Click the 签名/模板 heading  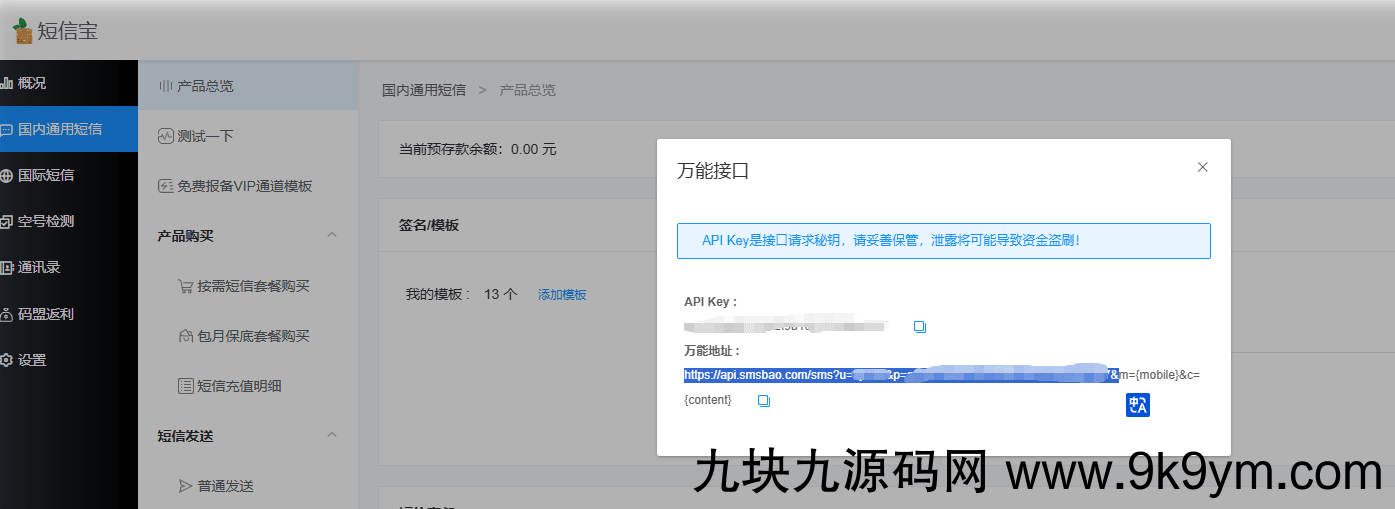pyautogui.click(x=428, y=225)
